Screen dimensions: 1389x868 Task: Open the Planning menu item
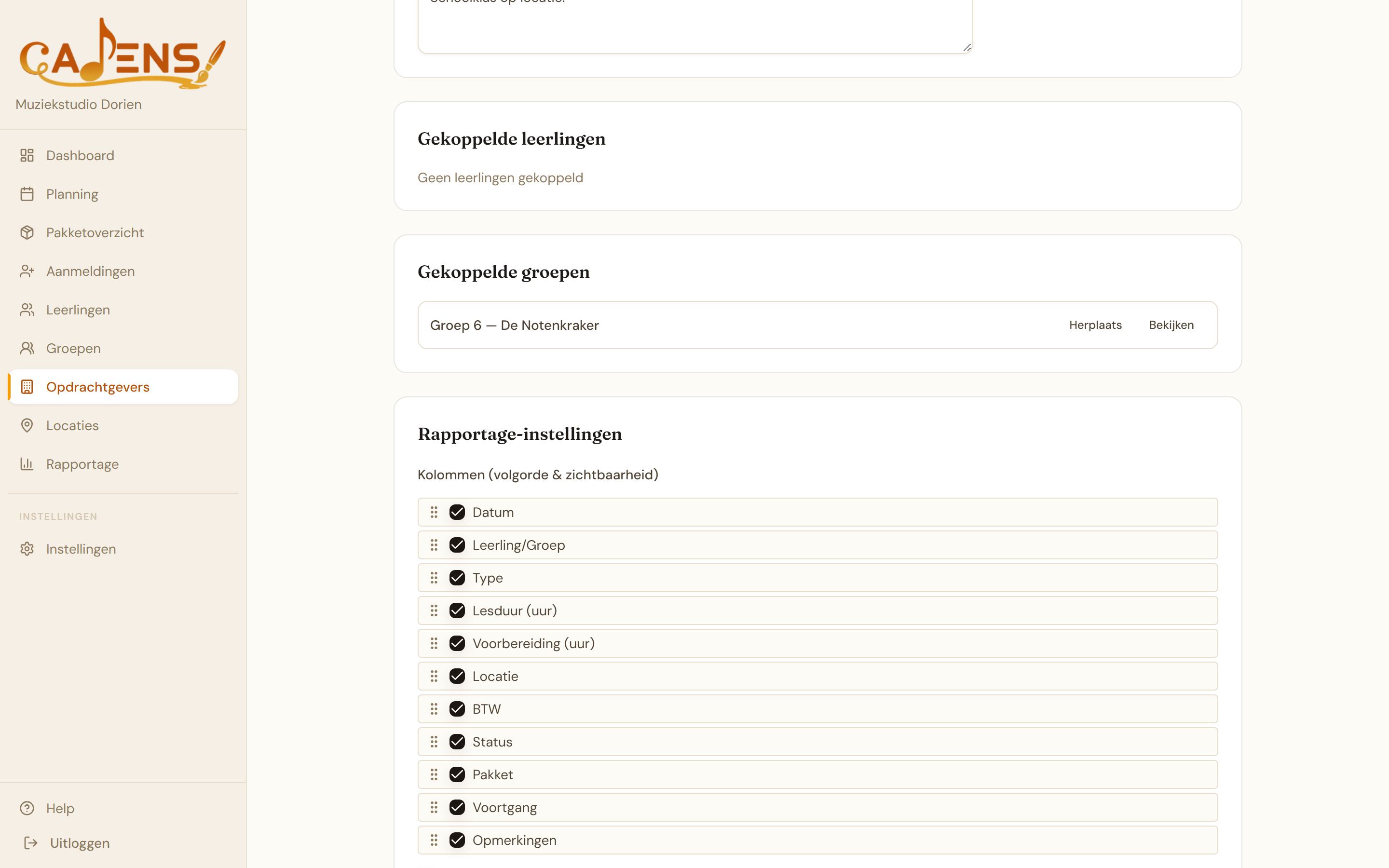click(x=123, y=194)
